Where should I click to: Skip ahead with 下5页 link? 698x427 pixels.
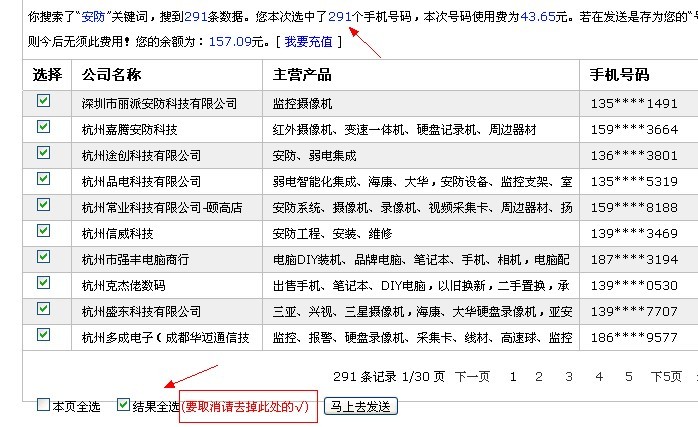665,377
